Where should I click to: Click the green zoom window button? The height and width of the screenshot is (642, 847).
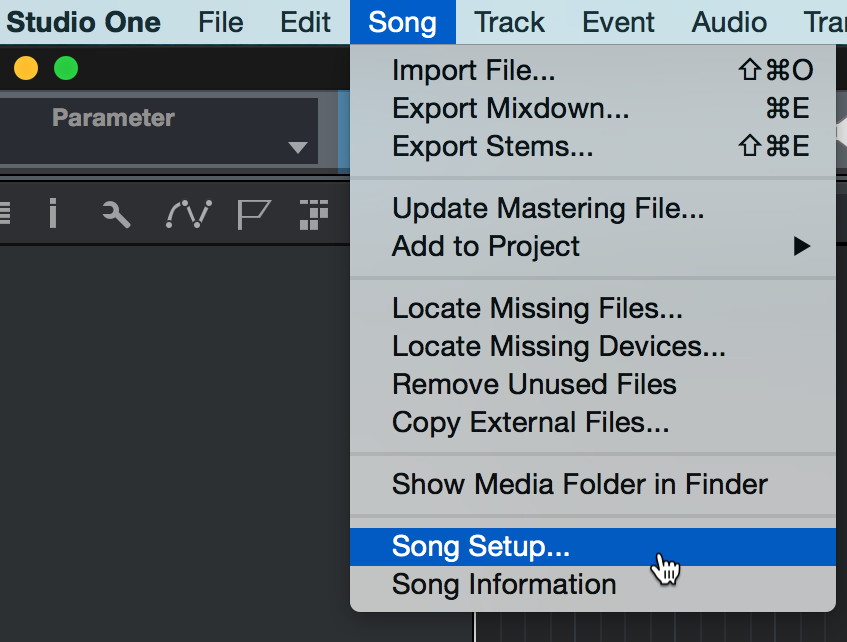66,69
